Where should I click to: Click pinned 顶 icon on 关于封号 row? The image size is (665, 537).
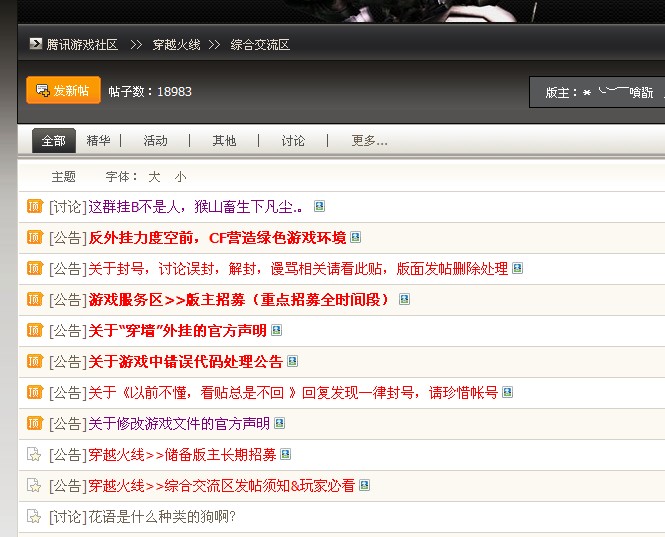click(x=35, y=268)
